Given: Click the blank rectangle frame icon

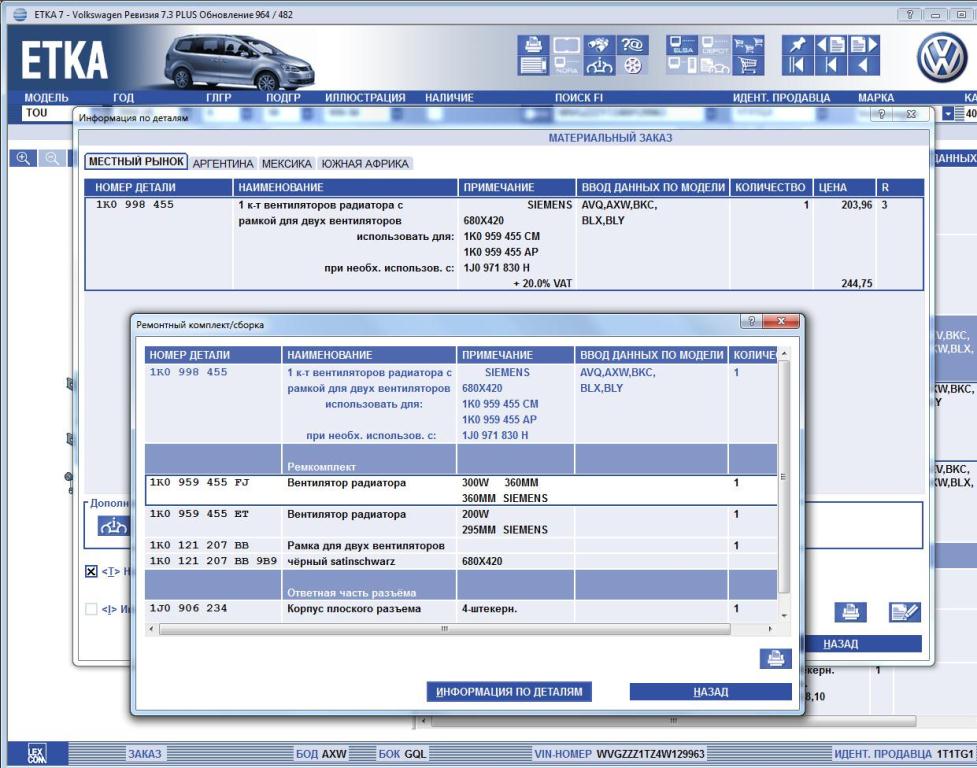Looking at the screenshot, I should click(x=566, y=45).
